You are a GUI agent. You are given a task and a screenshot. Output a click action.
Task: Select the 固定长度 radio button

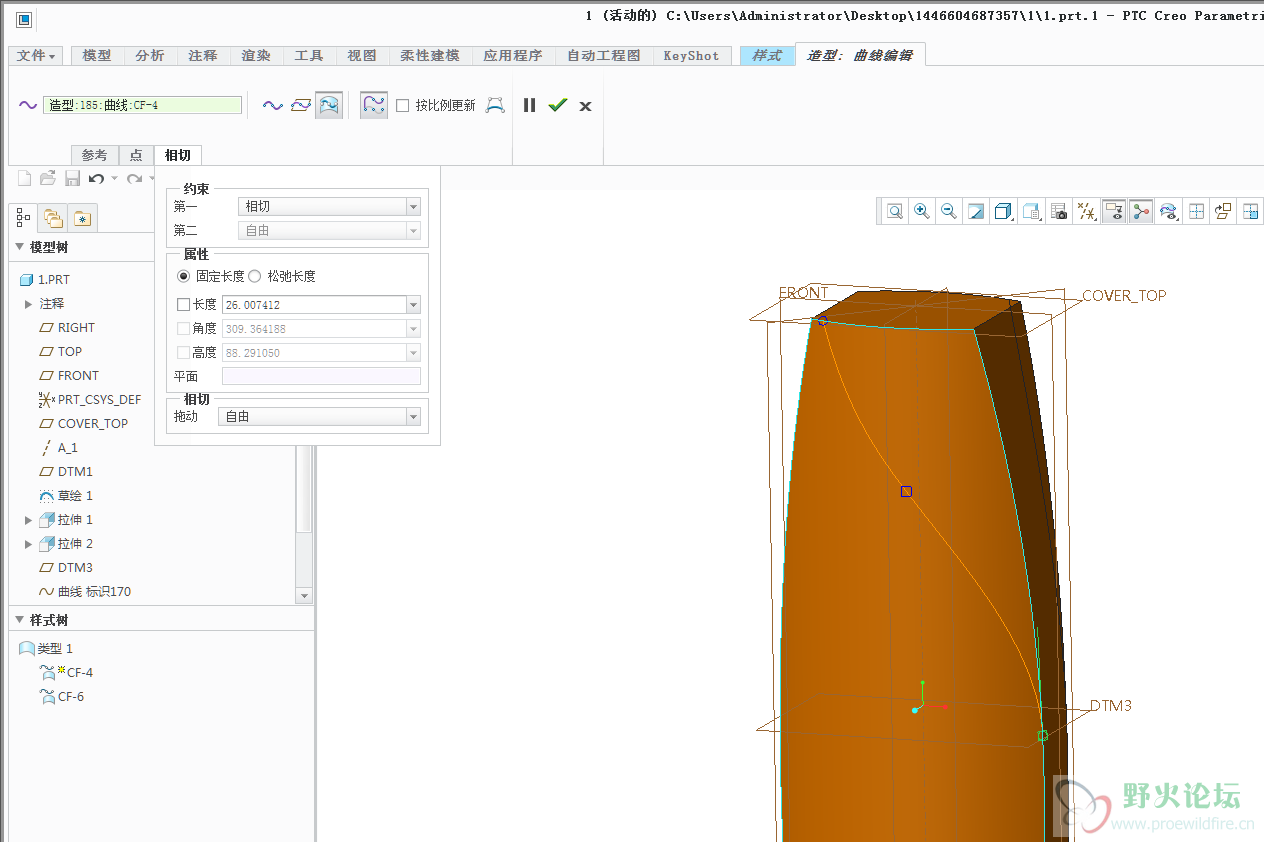coord(183,276)
